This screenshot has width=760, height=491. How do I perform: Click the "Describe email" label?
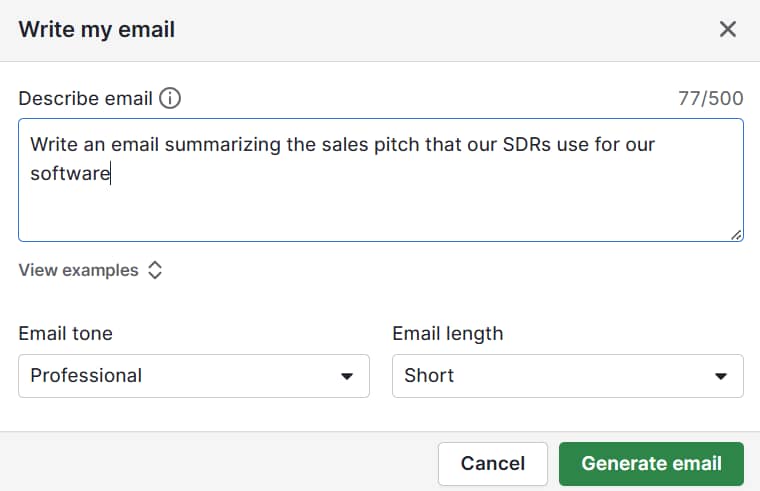[85, 98]
